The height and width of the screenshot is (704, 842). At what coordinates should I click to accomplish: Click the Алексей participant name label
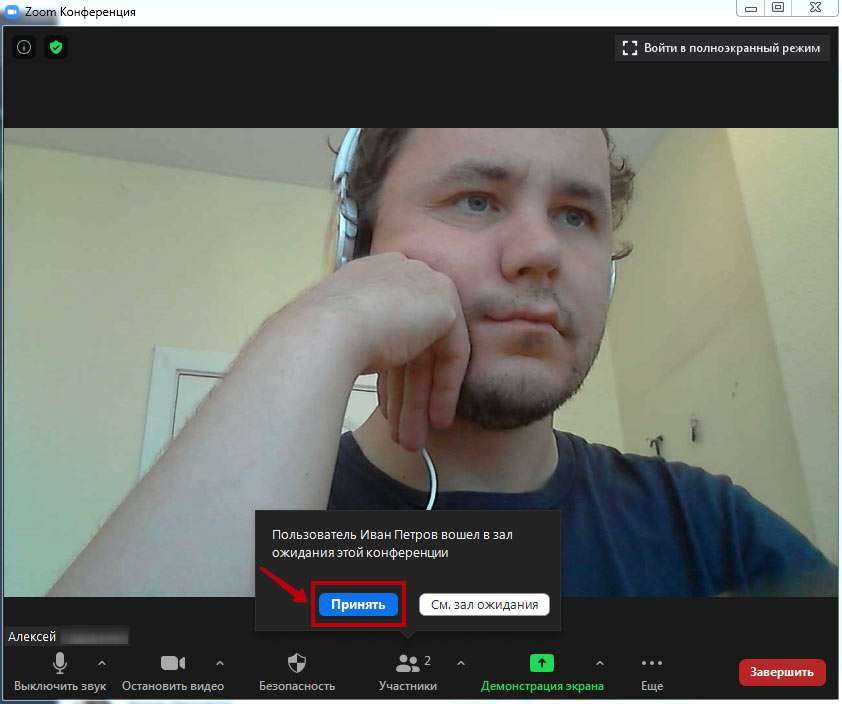click(x=34, y=636)
